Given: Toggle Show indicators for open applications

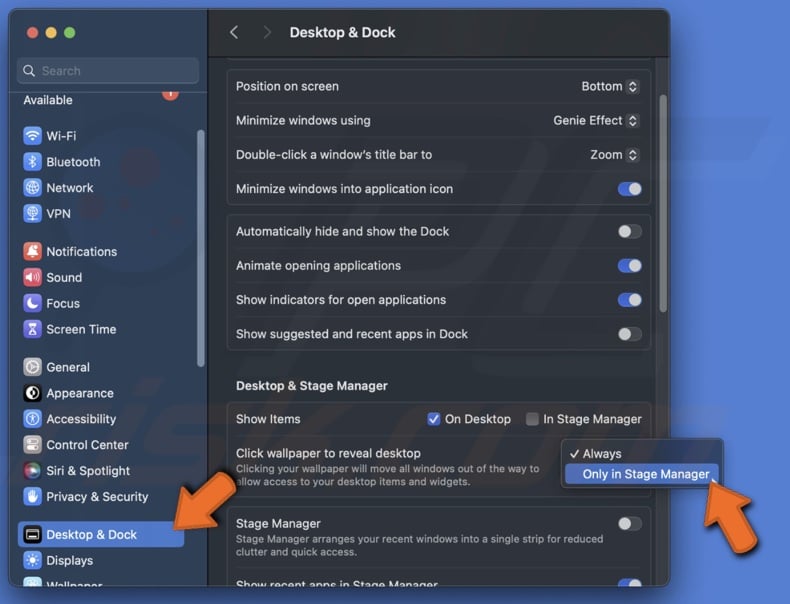Looking at the screenshot, I should pyautogui.click(x=629, y=300).
